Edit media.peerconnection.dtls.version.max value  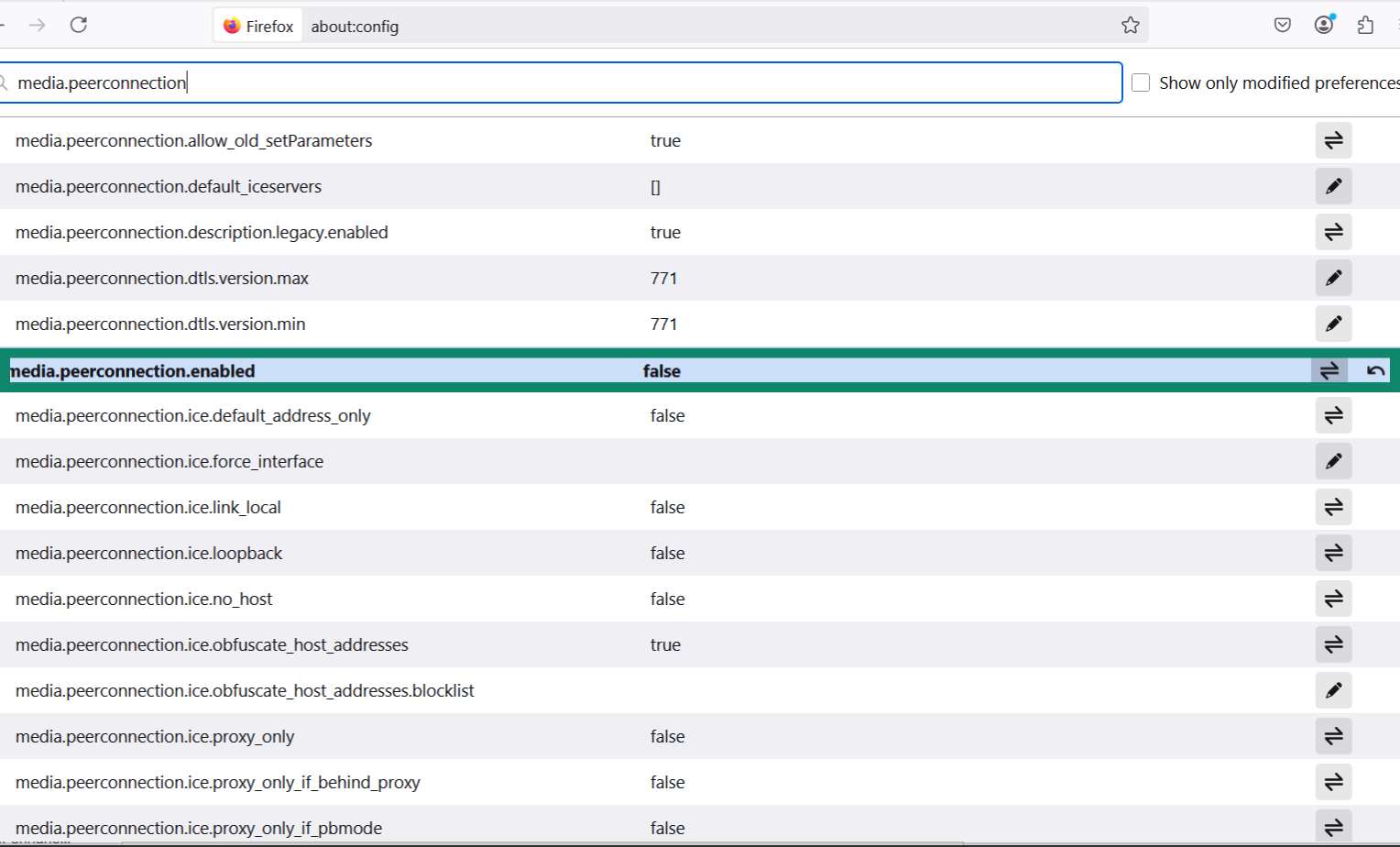click(x=1333, y=278)
